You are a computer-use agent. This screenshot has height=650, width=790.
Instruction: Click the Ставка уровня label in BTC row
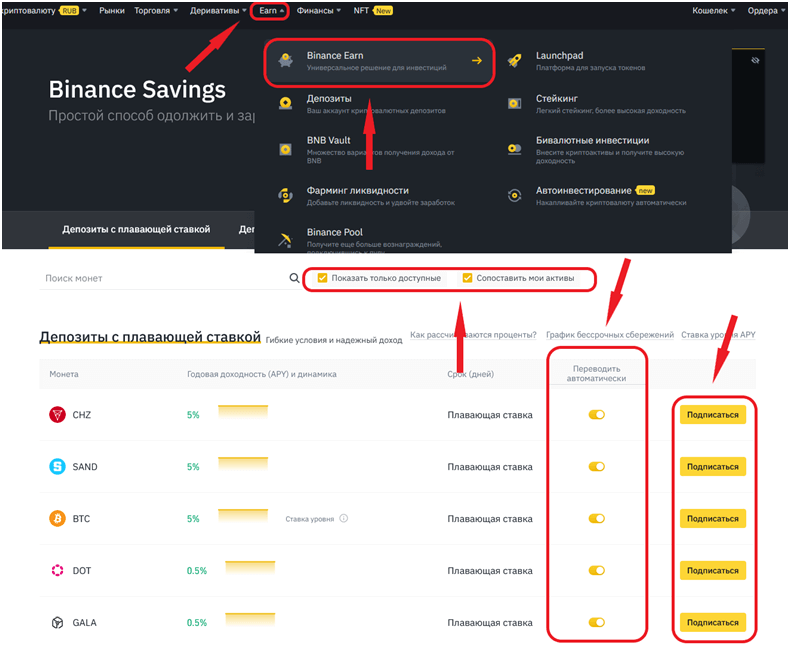310,519
